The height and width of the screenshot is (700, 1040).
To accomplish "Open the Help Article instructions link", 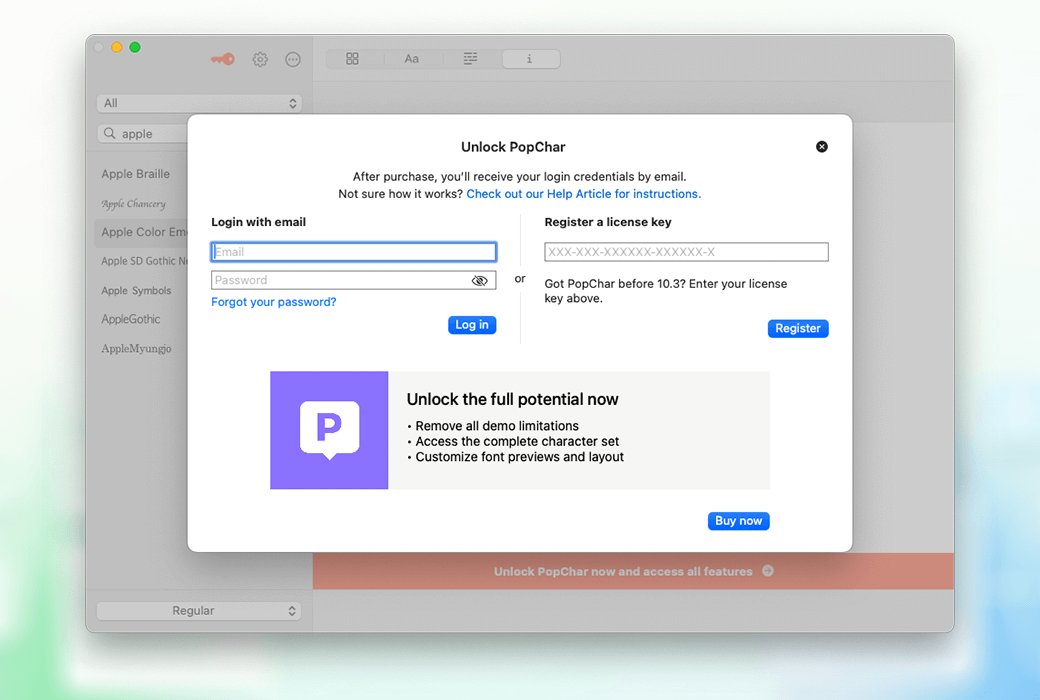I will [x=583, y=194].
